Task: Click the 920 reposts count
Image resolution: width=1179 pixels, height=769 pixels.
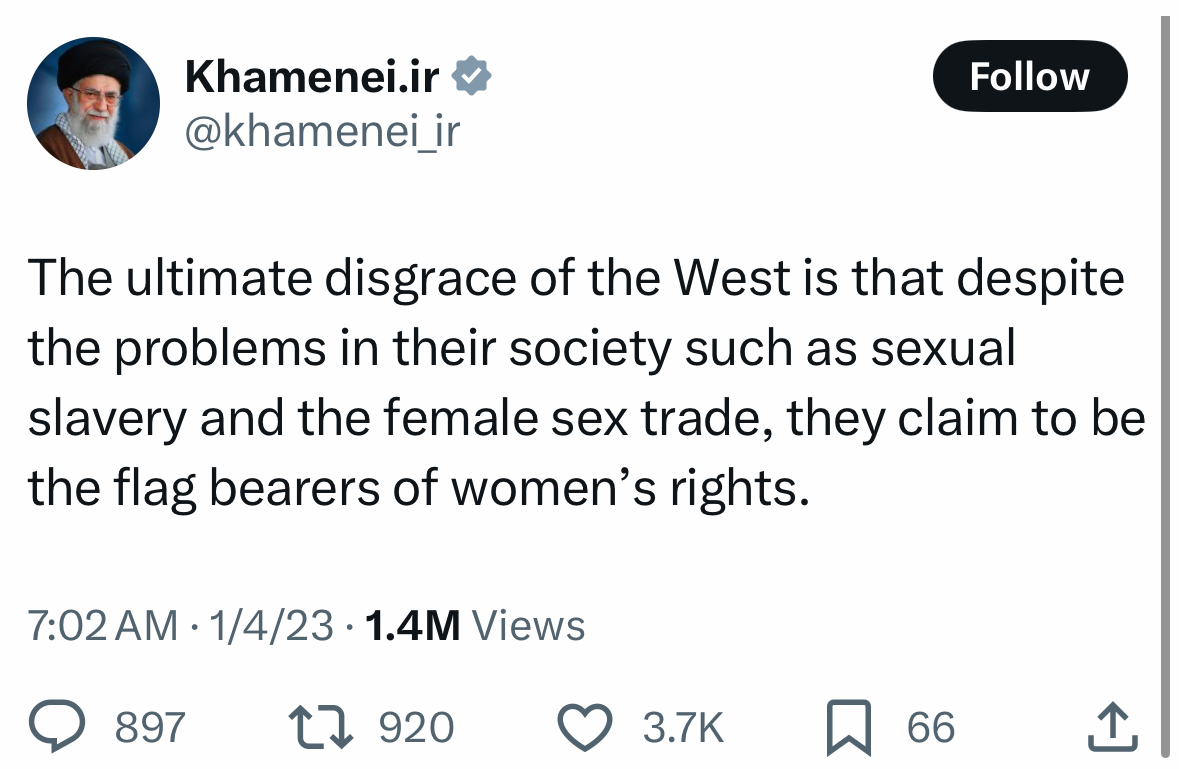Action: [417, 727]
